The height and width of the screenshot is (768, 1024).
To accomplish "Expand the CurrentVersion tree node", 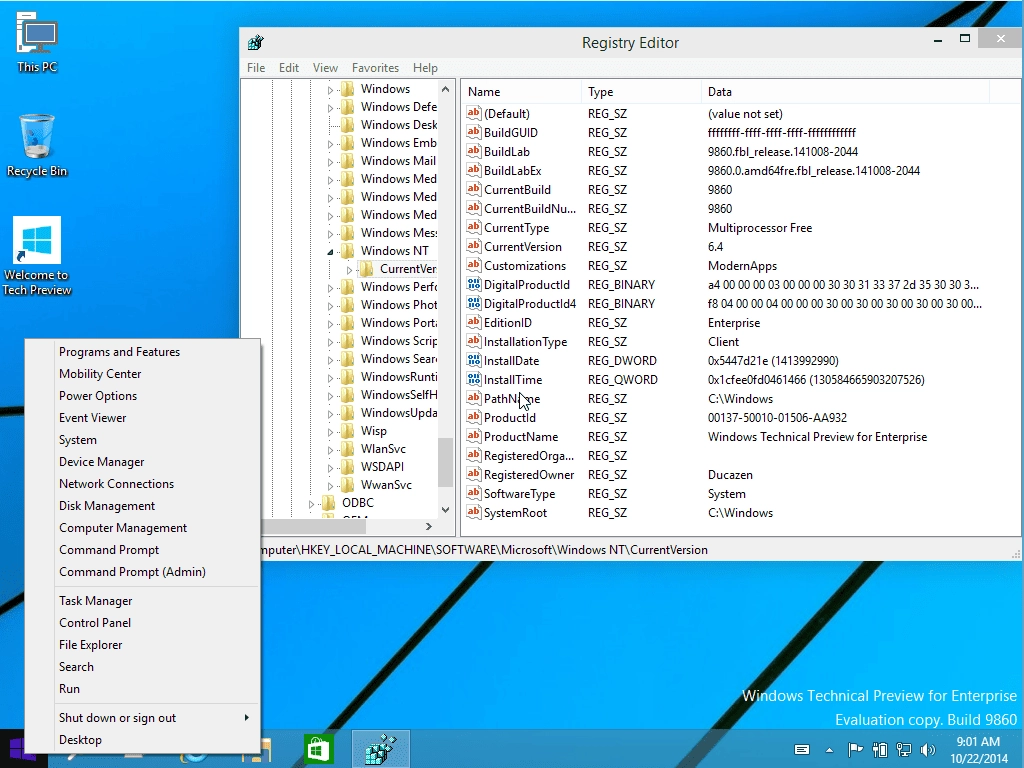I will click(x=349, y=270).
